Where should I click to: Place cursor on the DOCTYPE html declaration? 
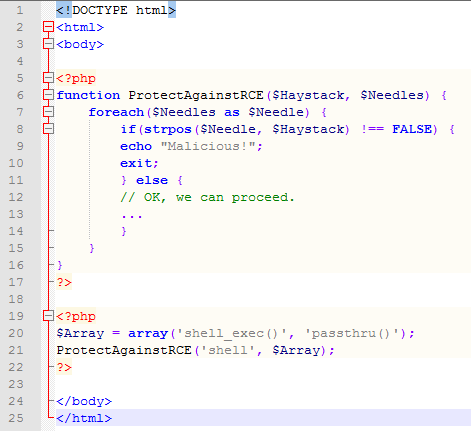tap(116, 10)
